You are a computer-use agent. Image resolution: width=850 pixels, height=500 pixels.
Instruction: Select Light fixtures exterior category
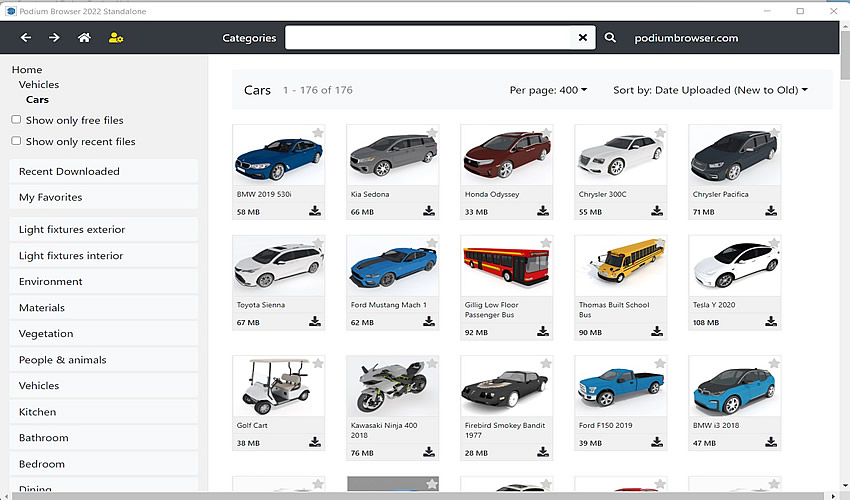point(104,229)
